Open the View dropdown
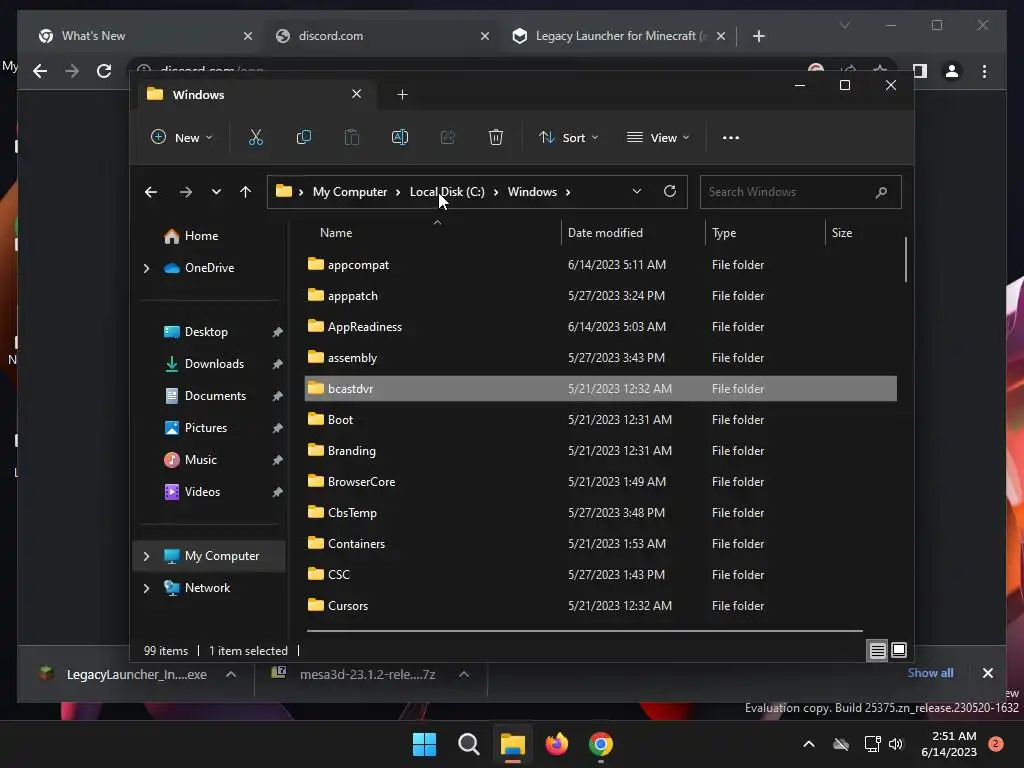 click(658, 138)
